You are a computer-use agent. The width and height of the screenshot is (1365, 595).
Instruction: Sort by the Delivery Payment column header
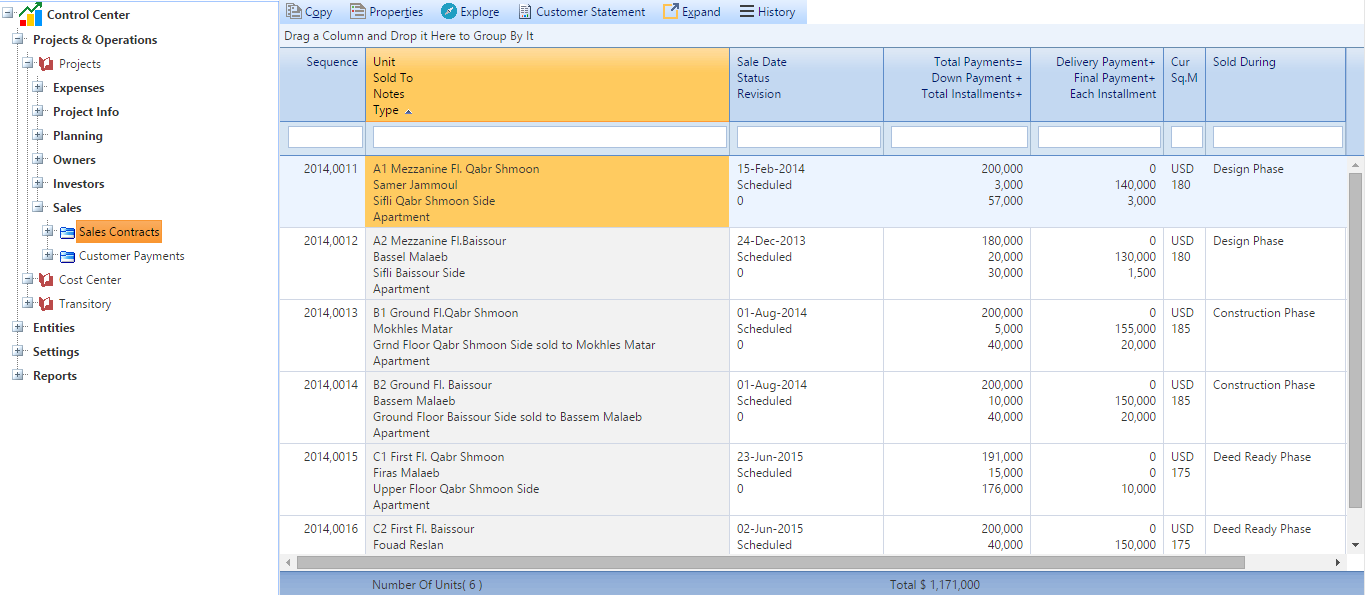pos(1097,85)
